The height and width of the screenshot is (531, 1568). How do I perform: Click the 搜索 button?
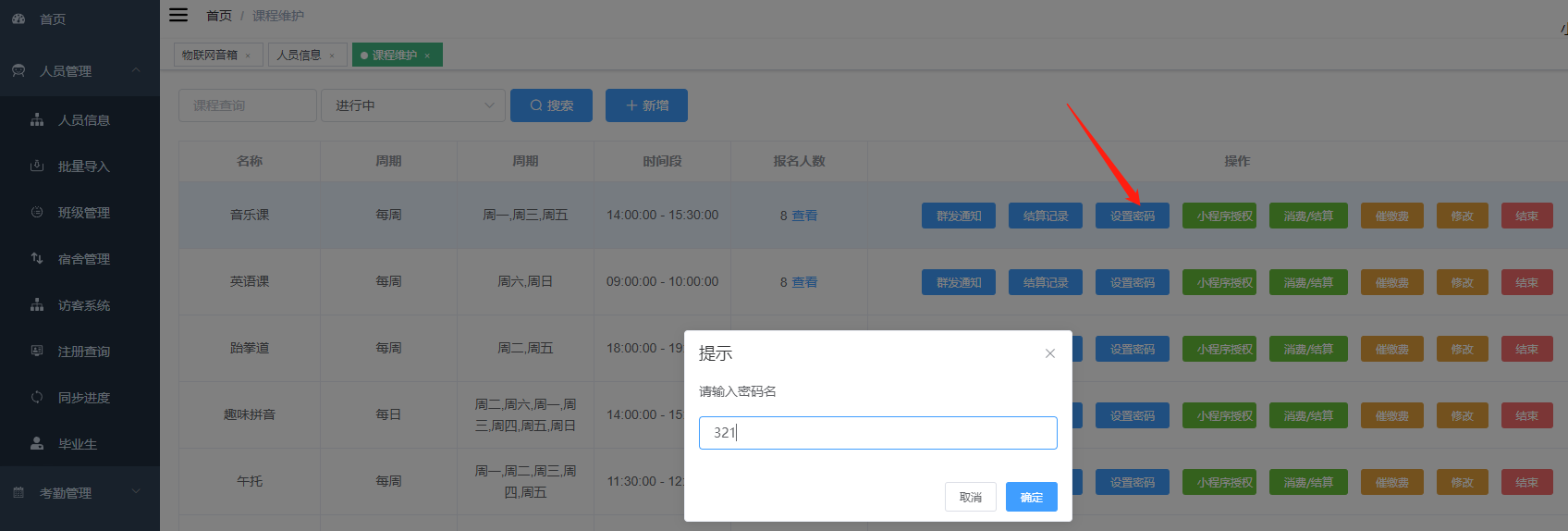click(x=551, y=105)
